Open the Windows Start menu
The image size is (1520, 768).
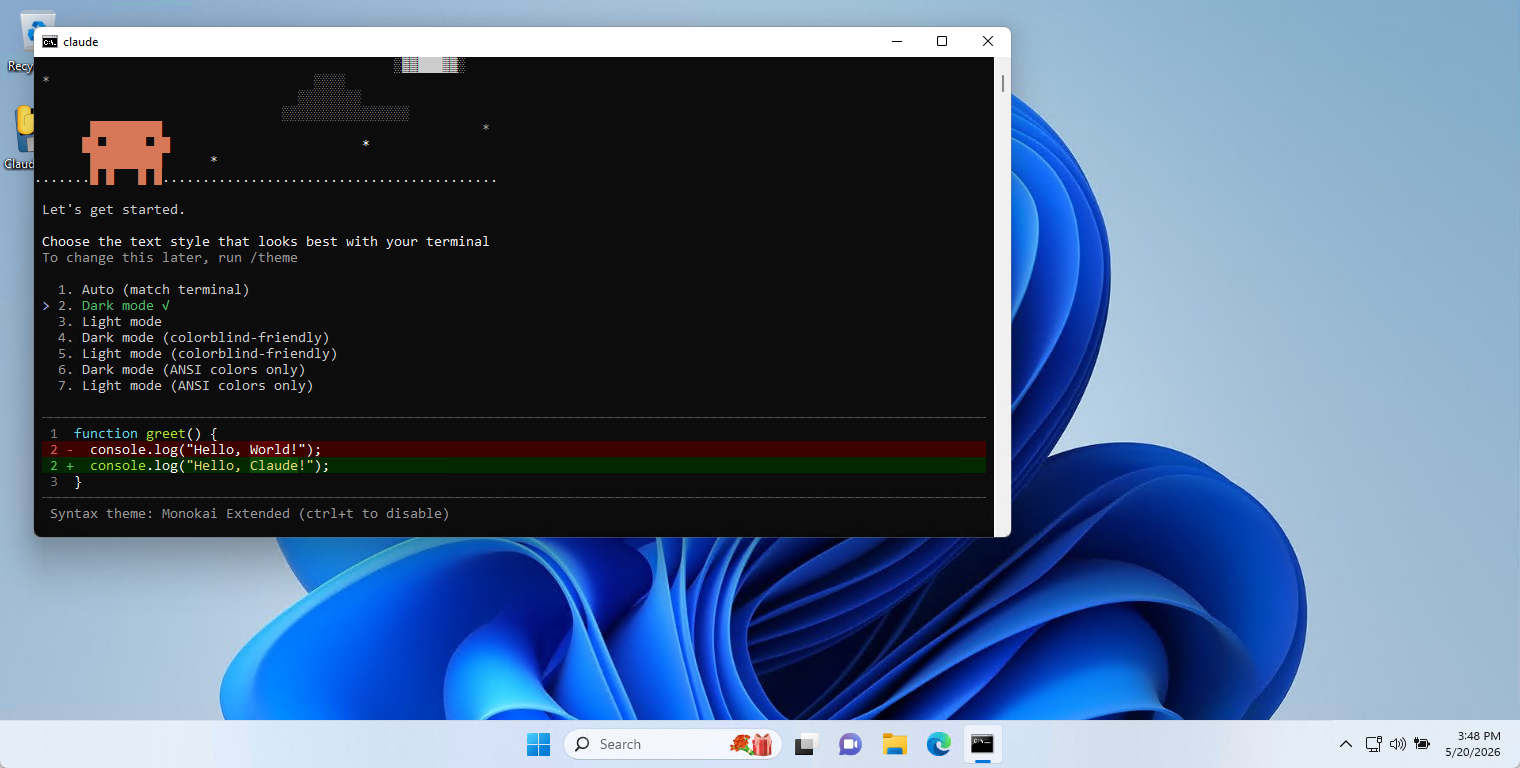(x=538, y=744)
